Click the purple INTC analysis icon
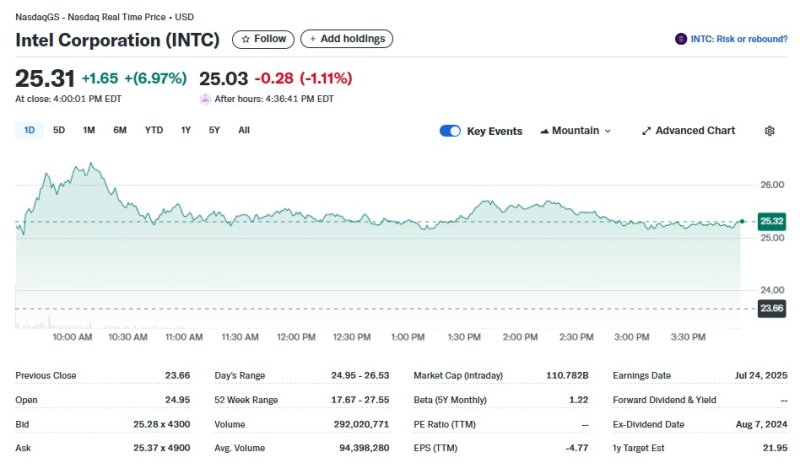Image resolution: width=800 pixels, height=463 pixels. pyautogui.click(x=682, y=39)
